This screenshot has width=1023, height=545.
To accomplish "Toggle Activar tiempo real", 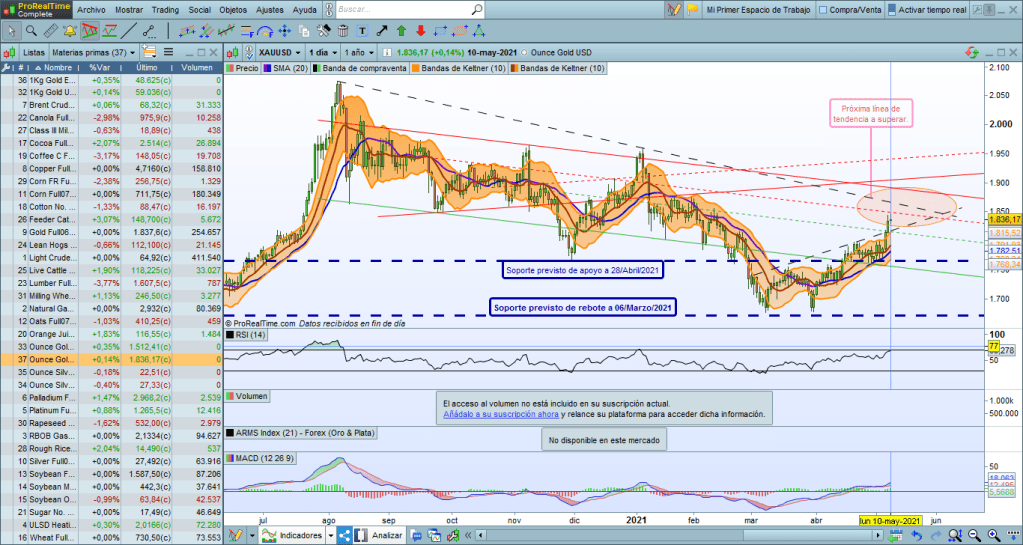I will [892, 10].
